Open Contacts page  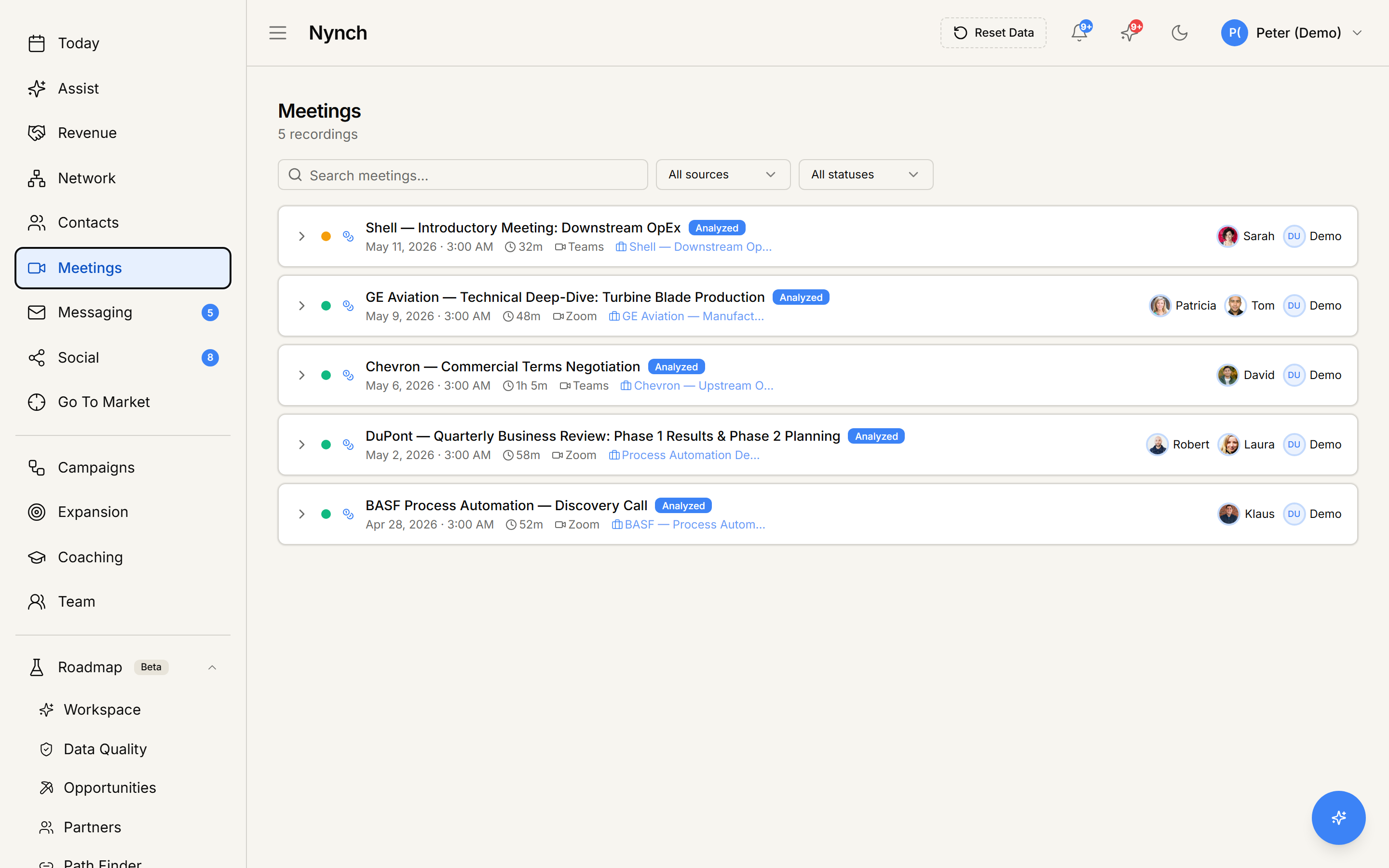coord(123,222)
